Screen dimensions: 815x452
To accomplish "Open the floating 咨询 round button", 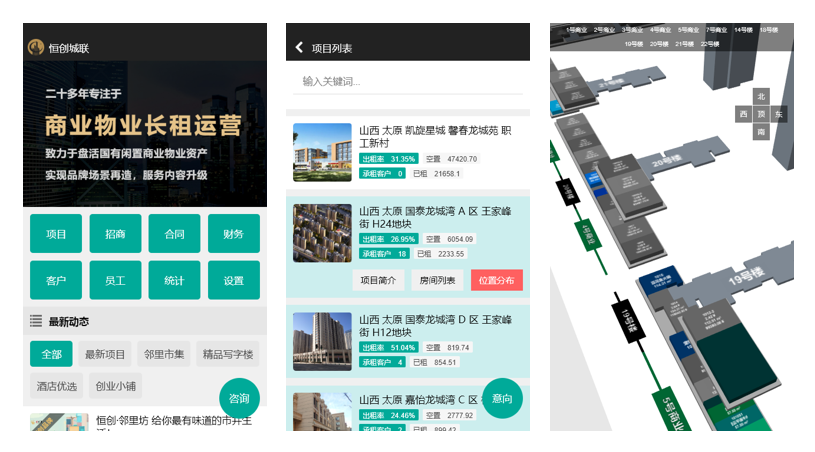I will pyautogui.click(x=239, y=398).
